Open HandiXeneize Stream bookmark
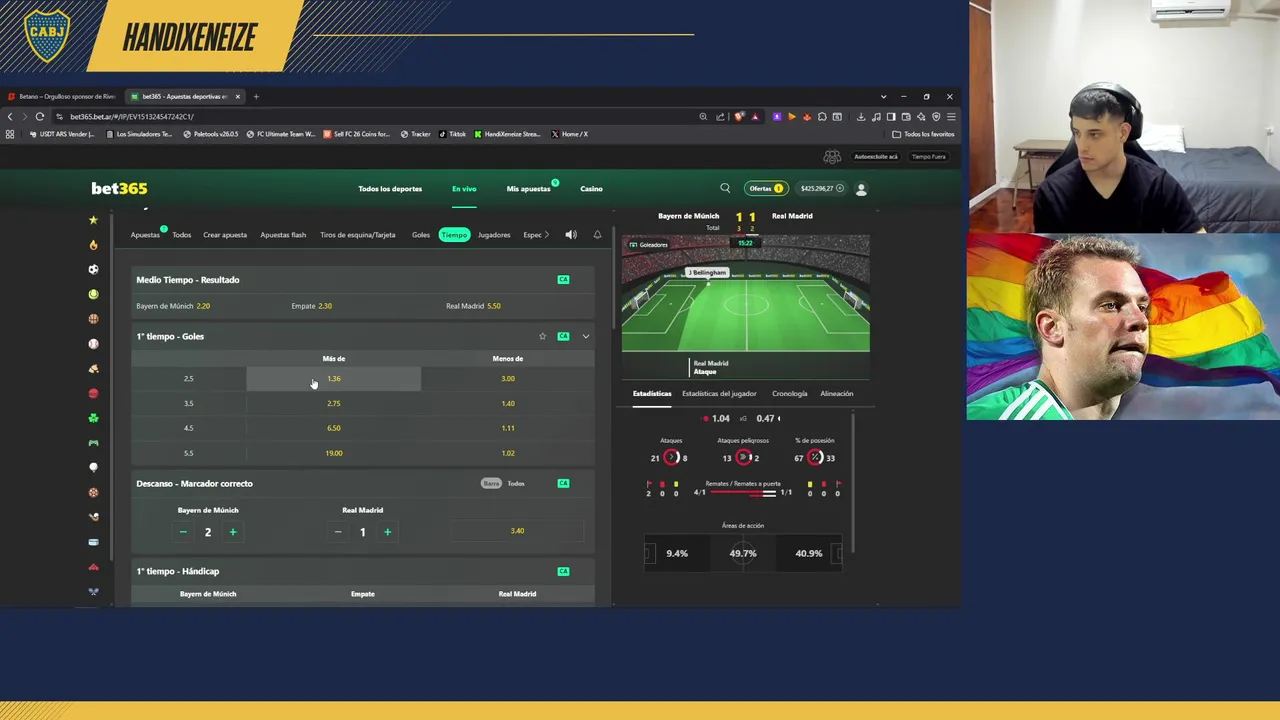1280x720 pixels. [507, 134]
